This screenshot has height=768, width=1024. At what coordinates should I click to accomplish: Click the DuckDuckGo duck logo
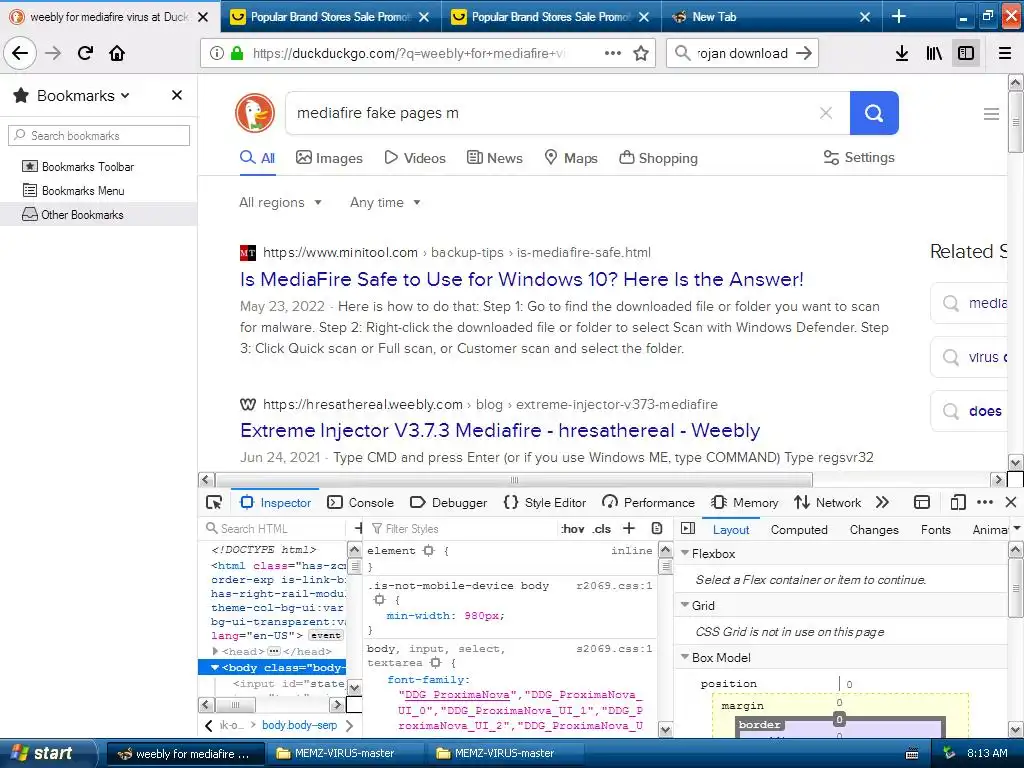[255, 113]
